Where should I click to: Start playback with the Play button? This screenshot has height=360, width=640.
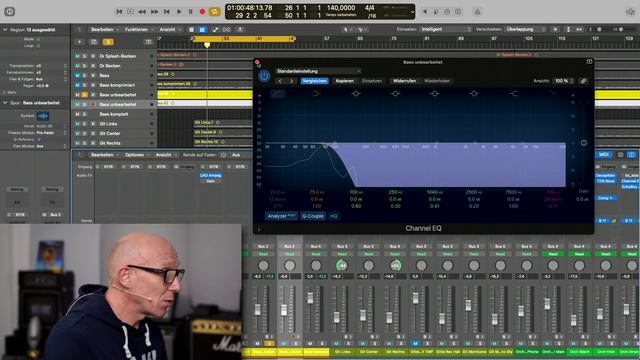coord(179,12)
